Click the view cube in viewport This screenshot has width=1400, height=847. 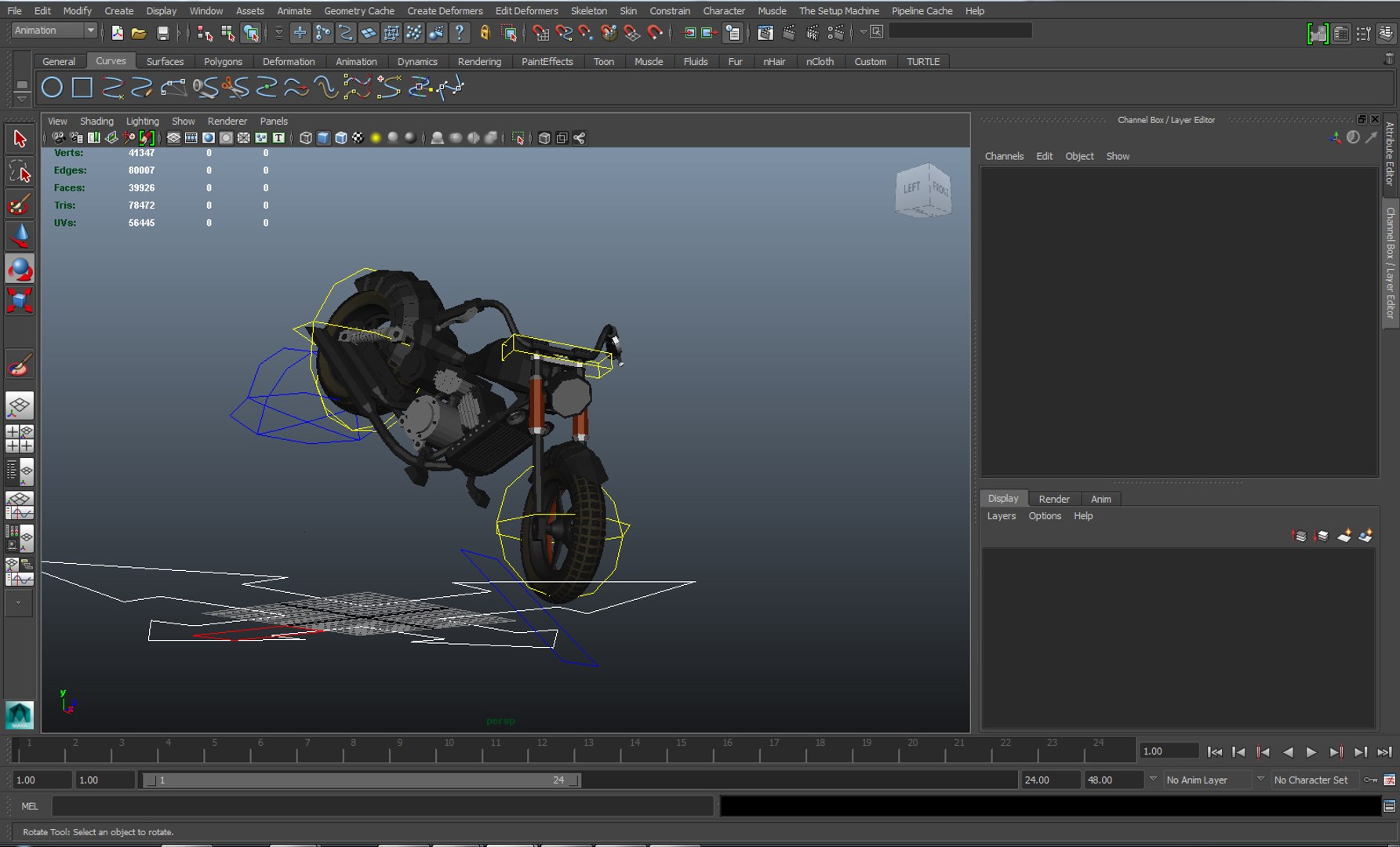(x=923, y=189)
